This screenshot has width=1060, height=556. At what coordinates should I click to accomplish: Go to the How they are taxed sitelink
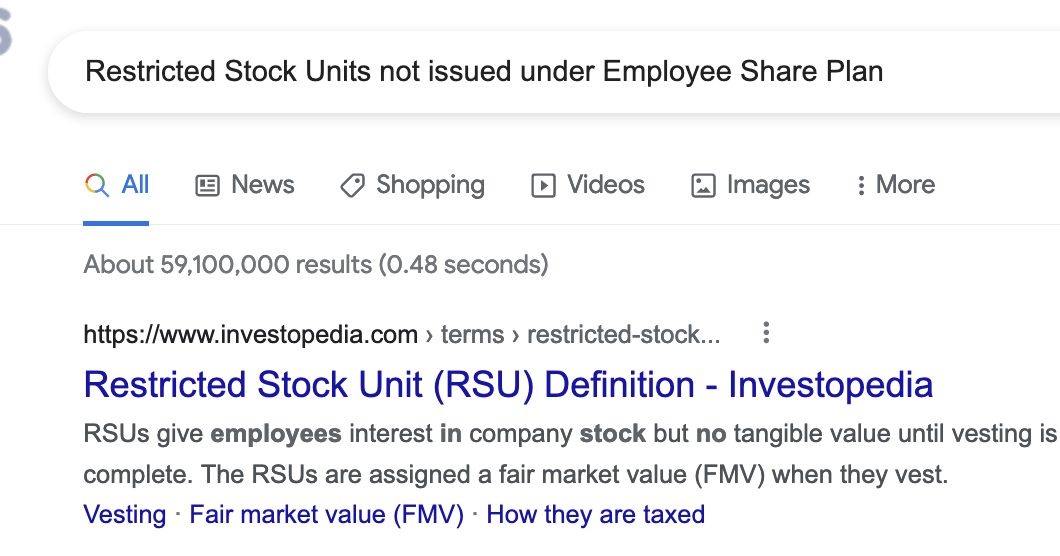tap(595, 515)
